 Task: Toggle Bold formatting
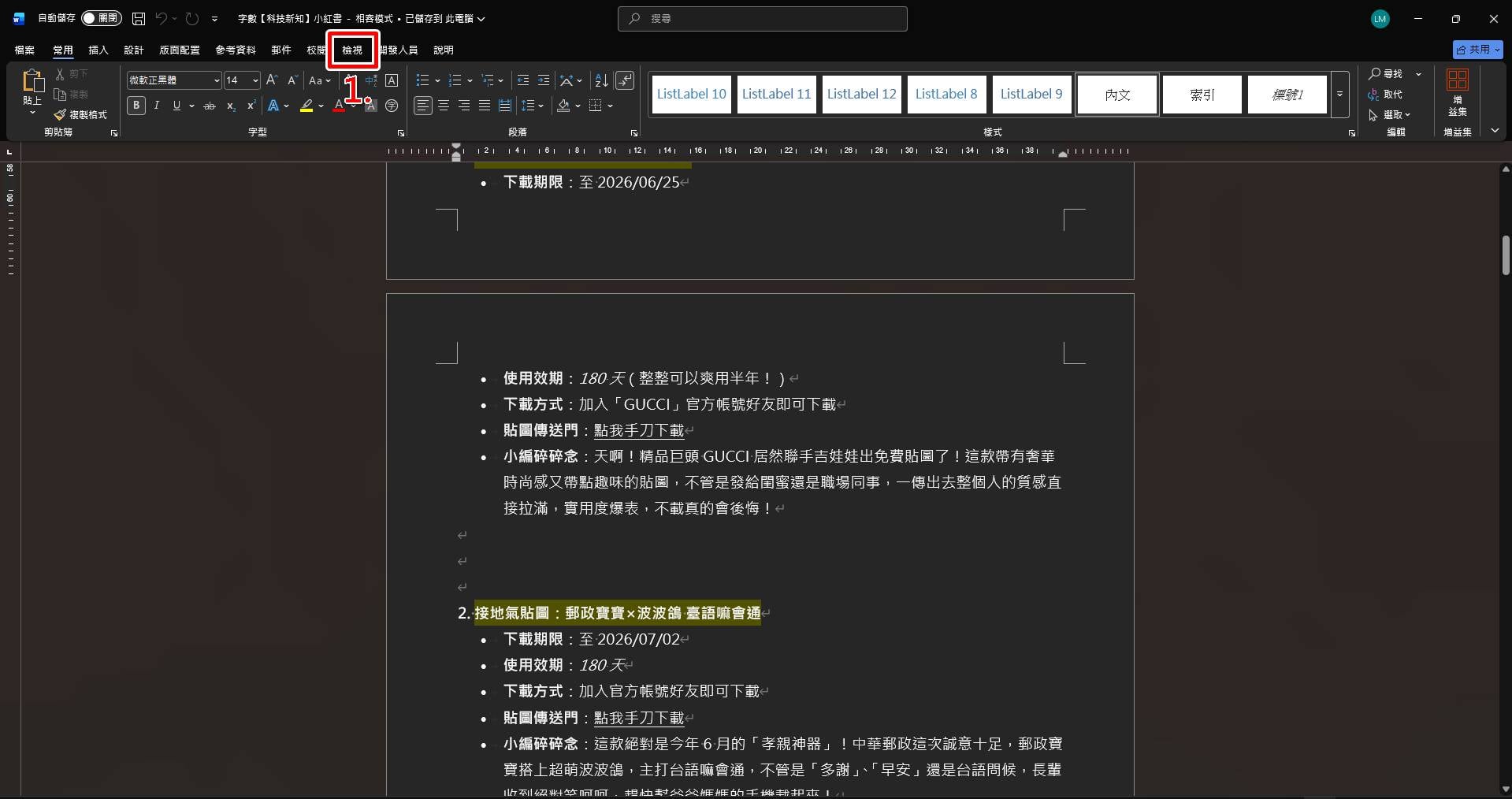click(136, 106)
